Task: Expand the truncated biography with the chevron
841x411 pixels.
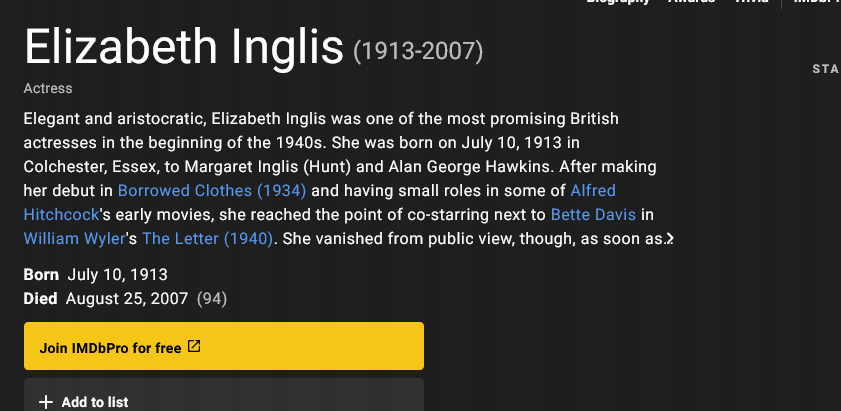Action: [x=670, y=240]
